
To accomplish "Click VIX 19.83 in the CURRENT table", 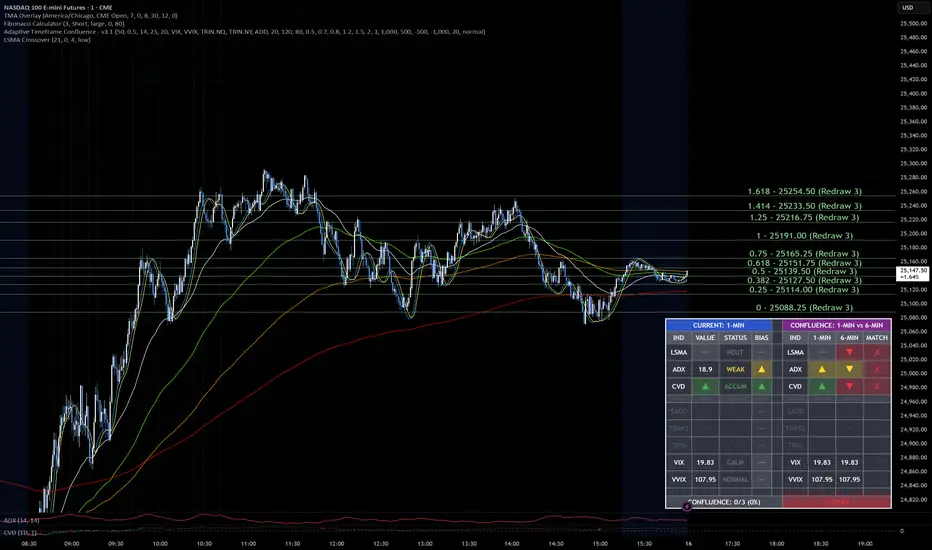I will pos(705,462).
